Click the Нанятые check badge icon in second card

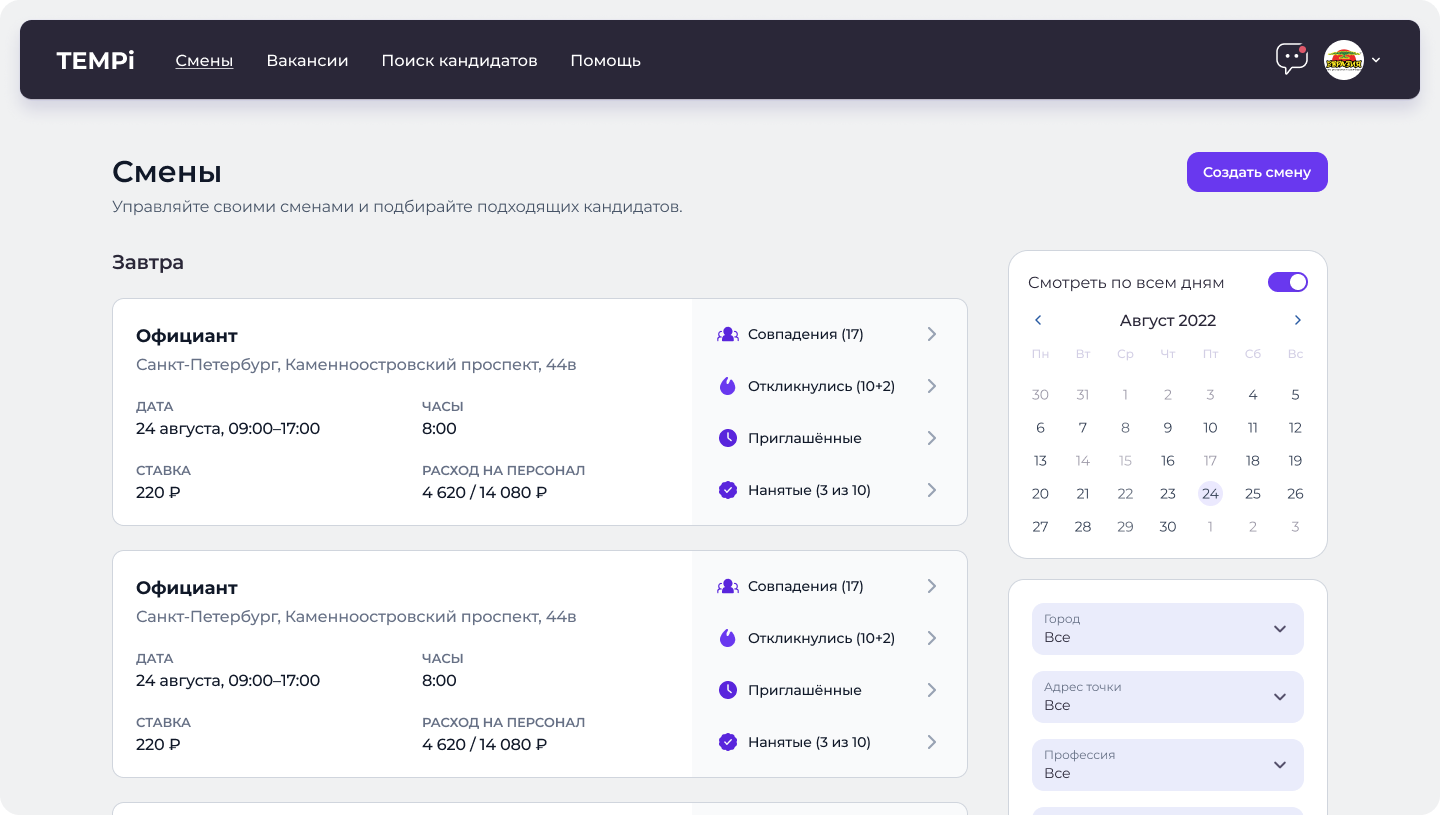728,742
